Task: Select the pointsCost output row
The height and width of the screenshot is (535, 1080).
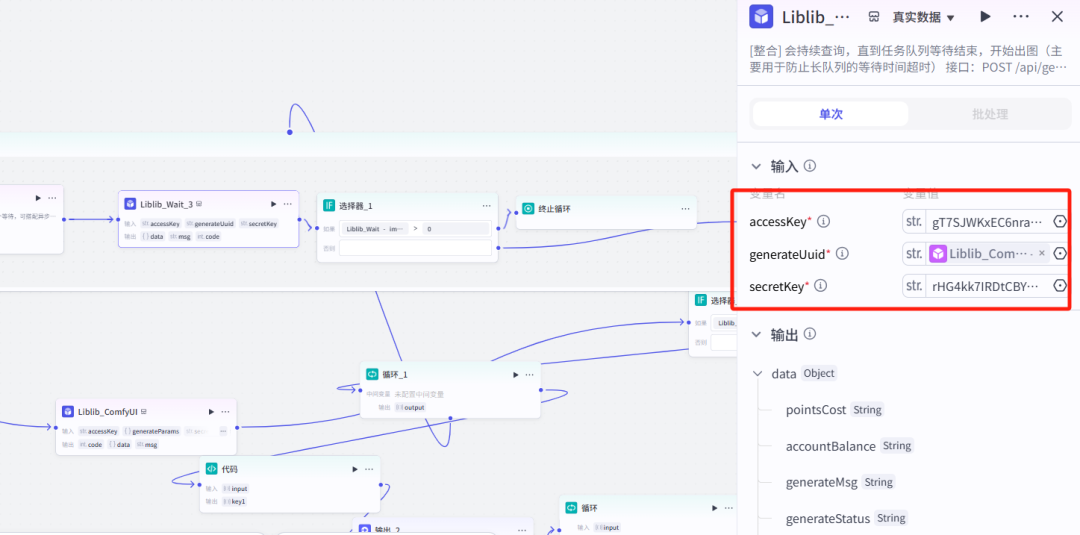Action: (833, 410)
